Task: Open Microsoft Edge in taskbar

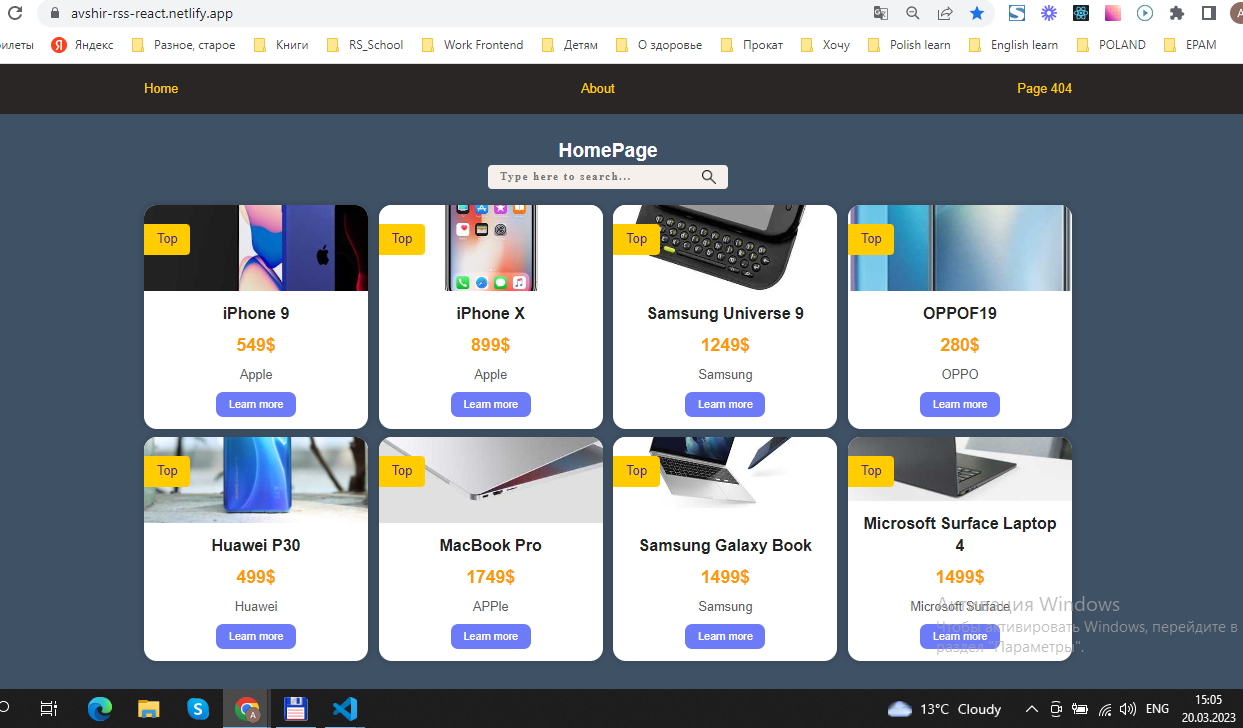Action: coord(100,709)
